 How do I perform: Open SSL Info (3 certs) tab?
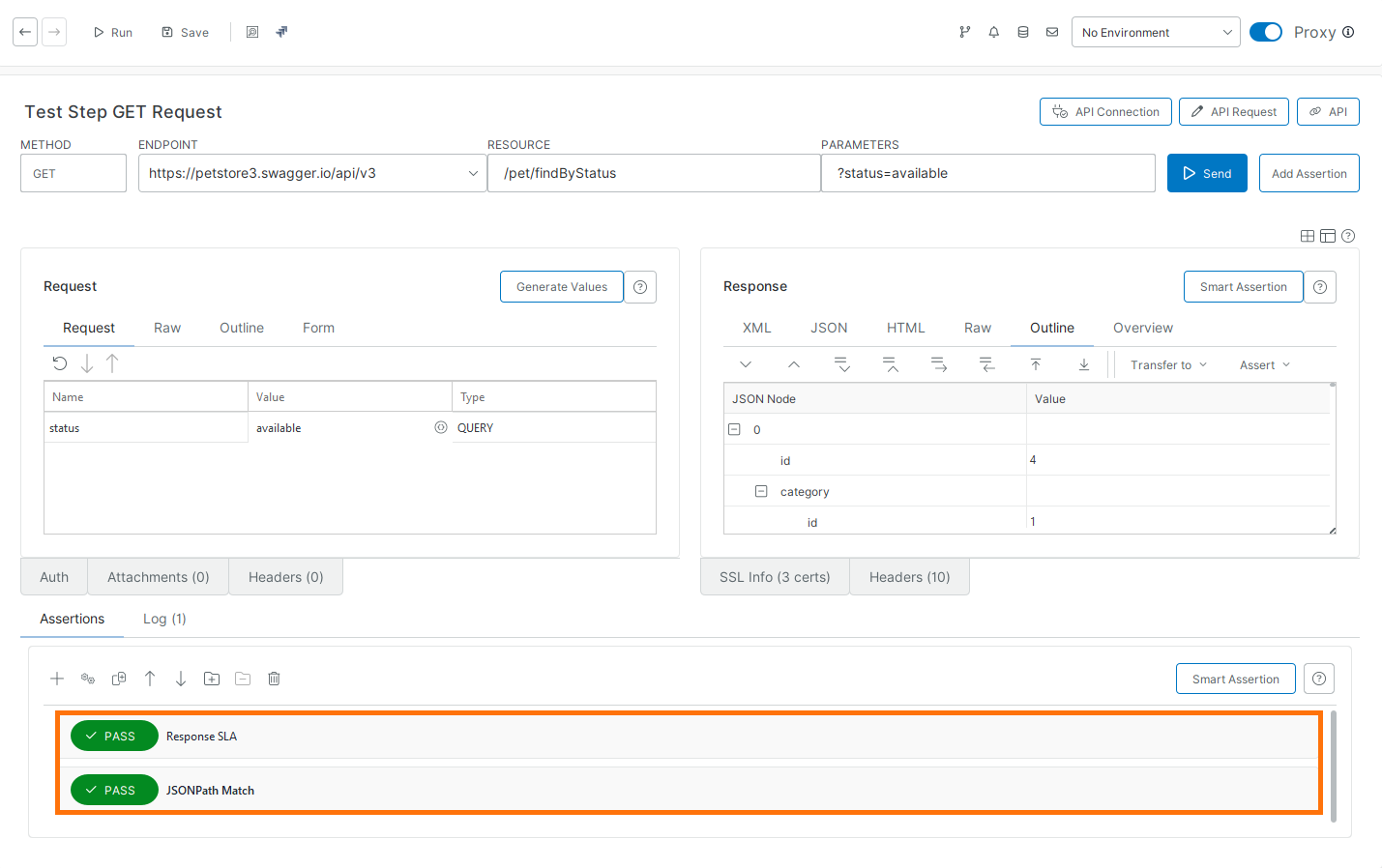(775, 577)
